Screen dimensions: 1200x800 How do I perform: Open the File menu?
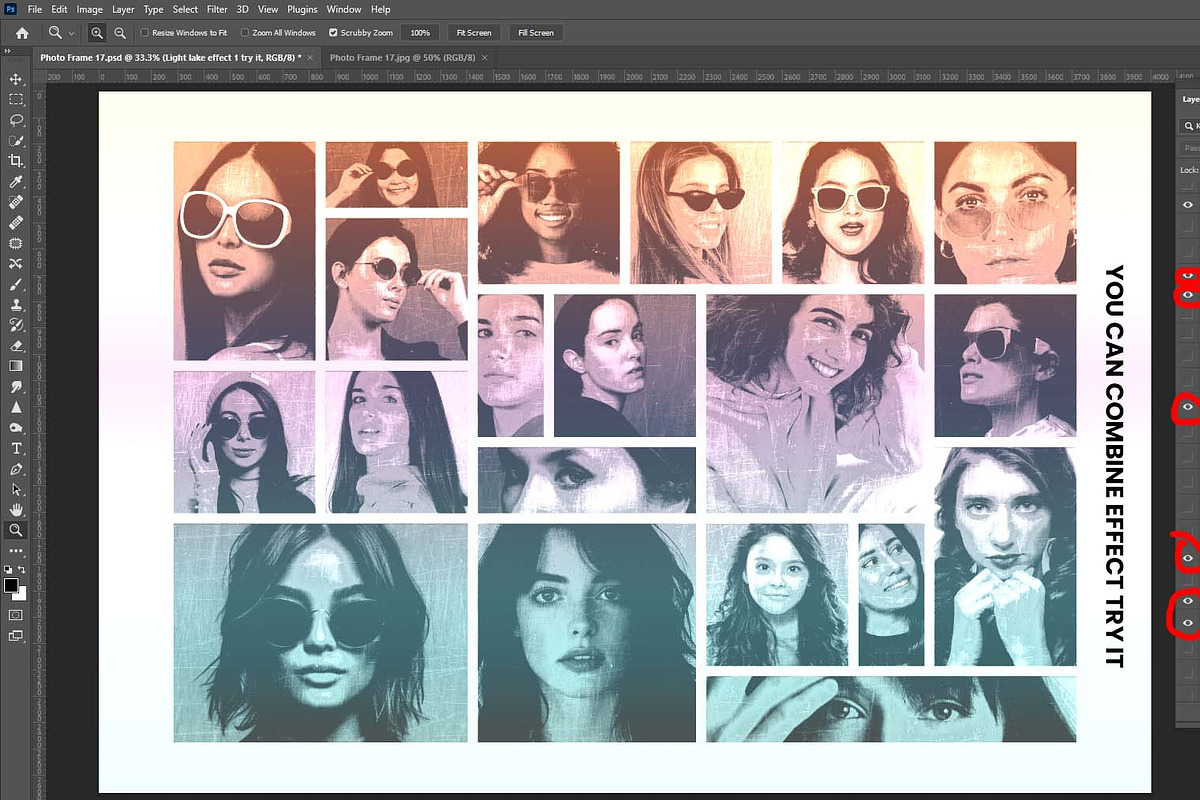(35, 9)
